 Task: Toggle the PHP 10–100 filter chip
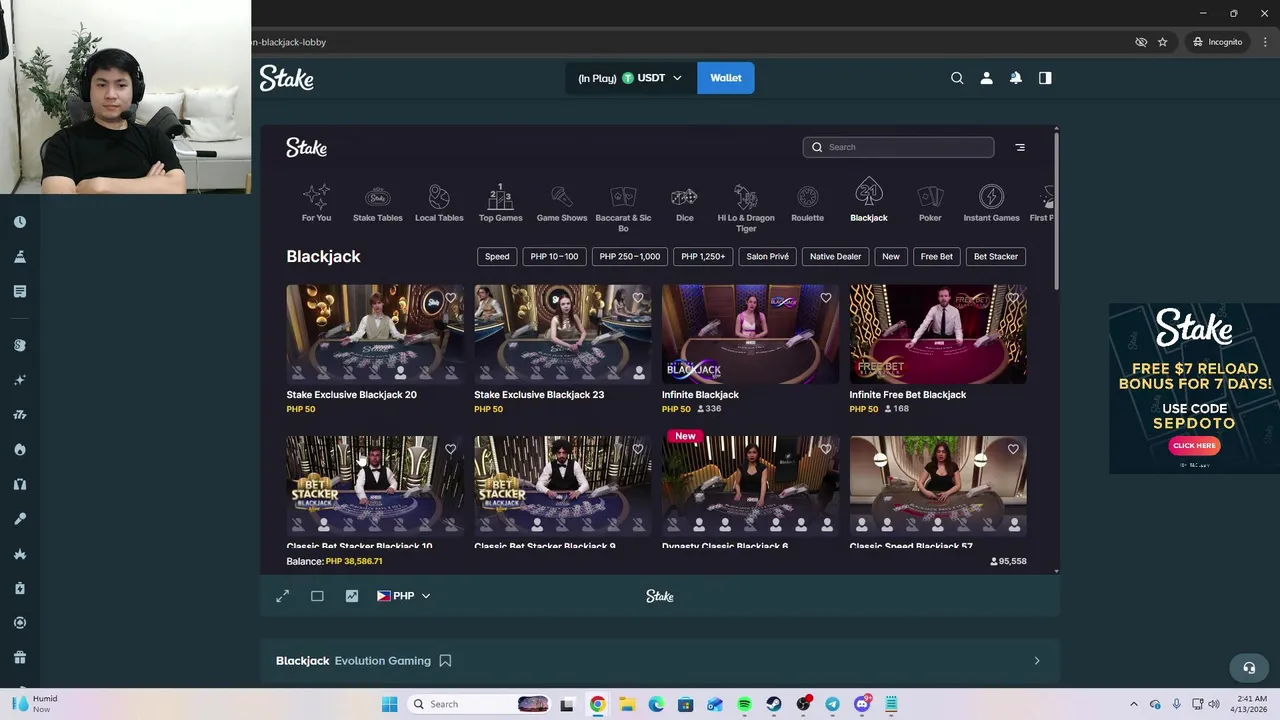point(554,256)
